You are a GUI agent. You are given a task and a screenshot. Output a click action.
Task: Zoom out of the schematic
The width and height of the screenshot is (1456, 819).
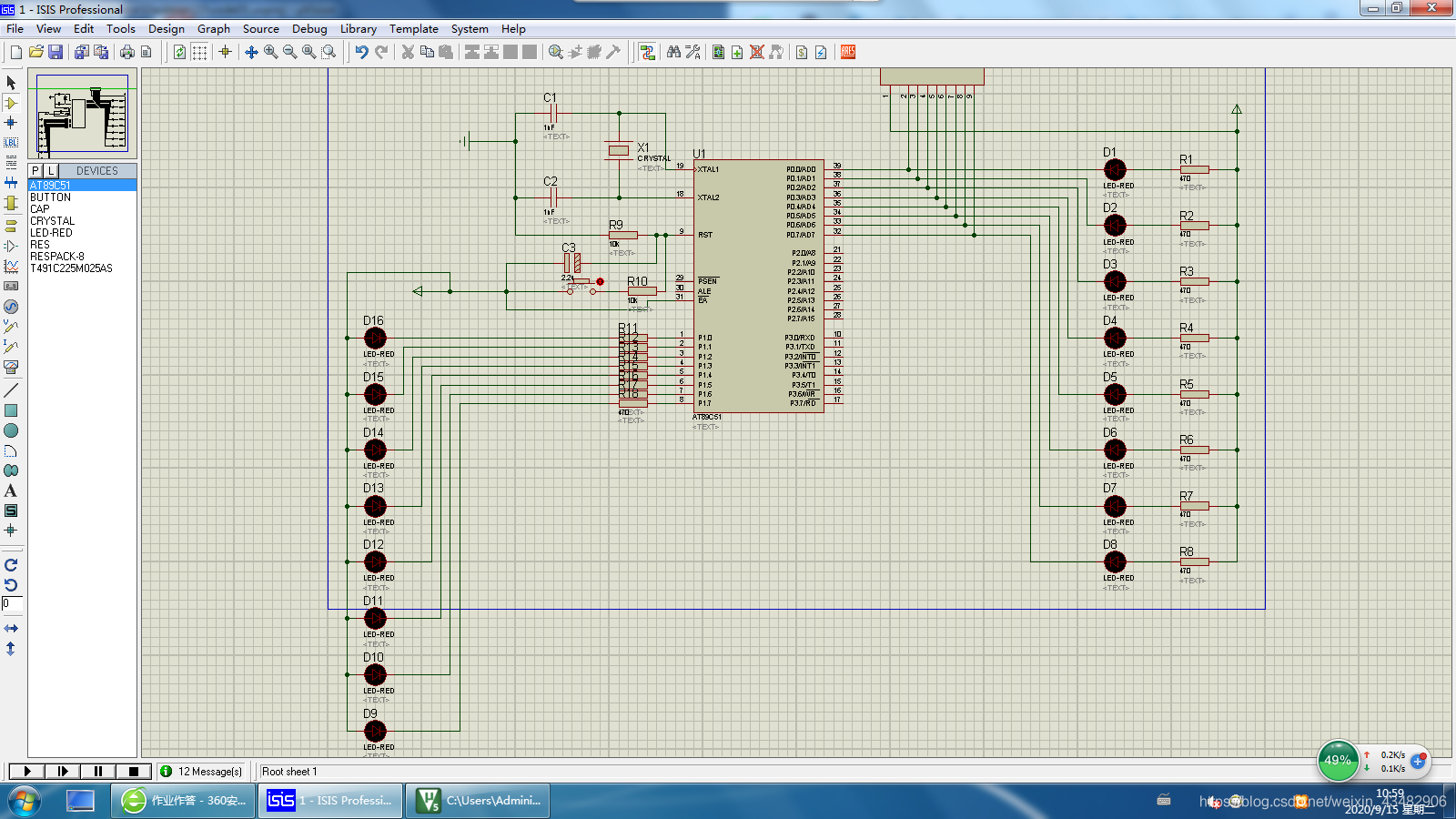click(x=290, y=53)
